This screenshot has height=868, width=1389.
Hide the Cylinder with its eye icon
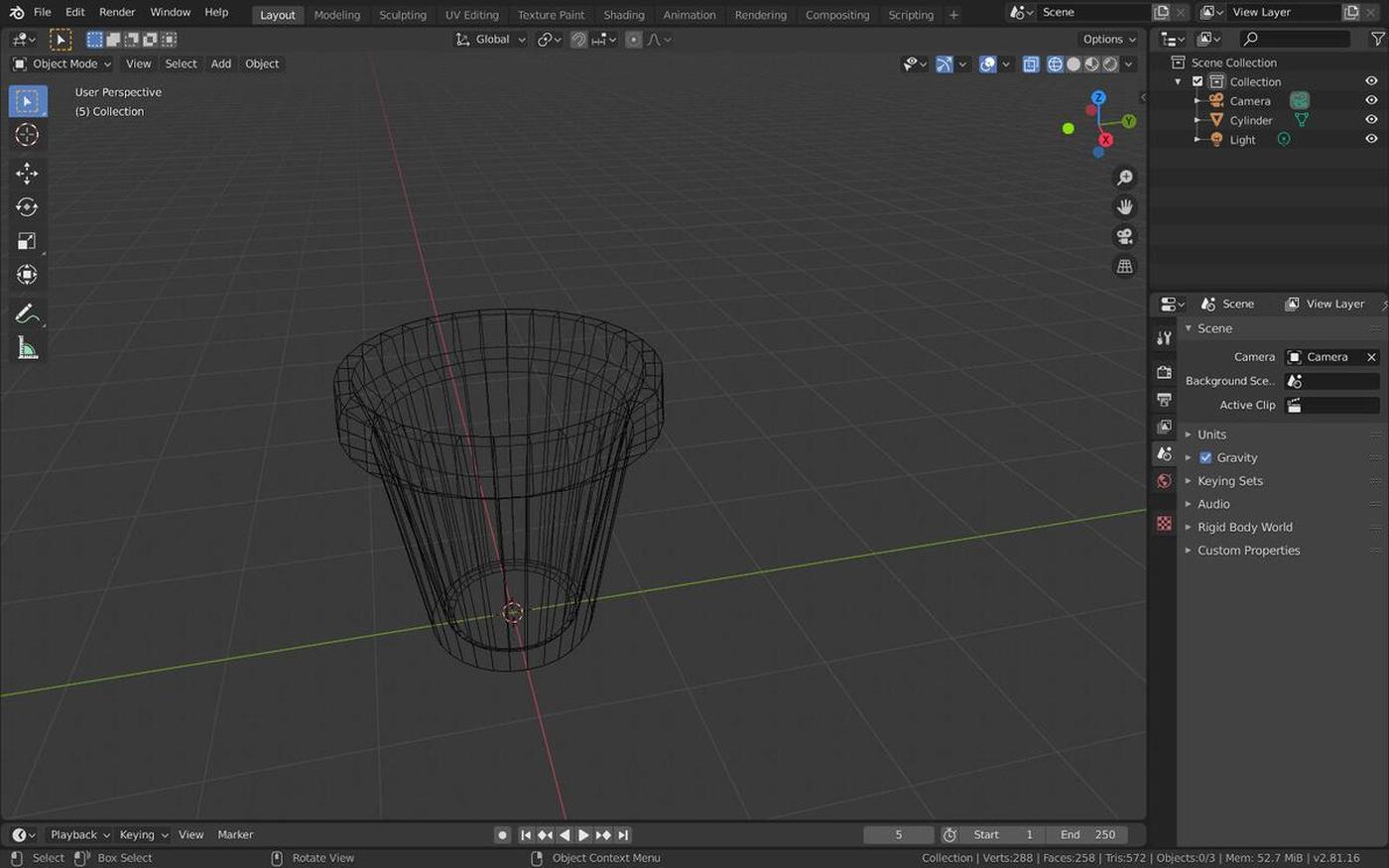pyautogui.click(x=1371, y=120)
